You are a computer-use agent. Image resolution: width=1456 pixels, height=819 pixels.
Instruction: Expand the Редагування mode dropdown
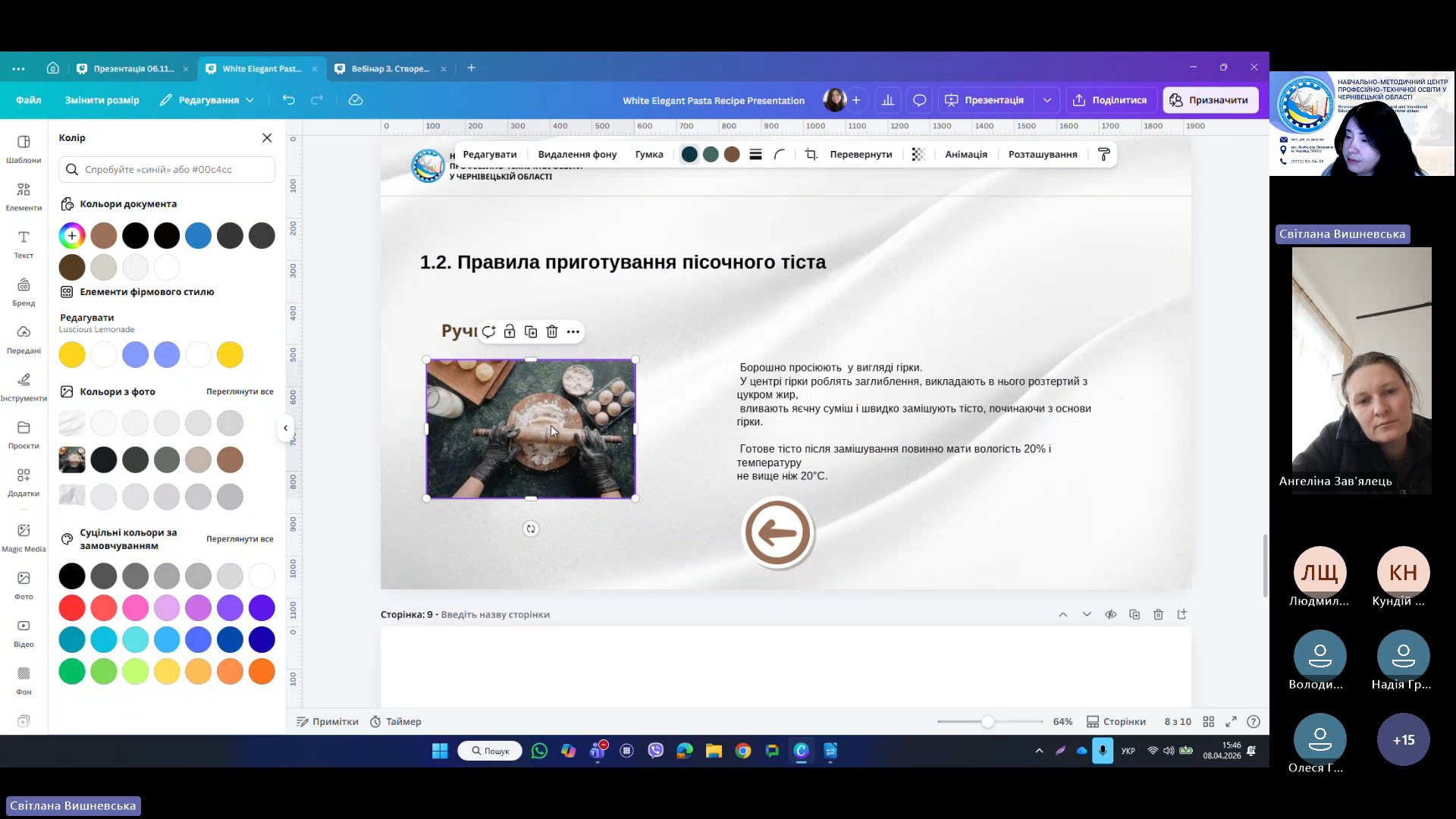pos(207,100)
